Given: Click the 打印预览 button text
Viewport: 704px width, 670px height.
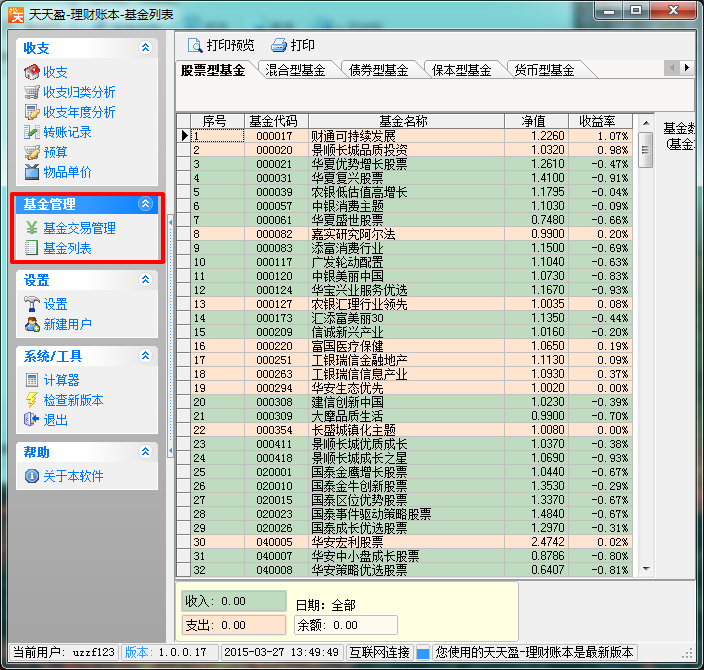Looking at the screenshot, I should coord(230,45).
